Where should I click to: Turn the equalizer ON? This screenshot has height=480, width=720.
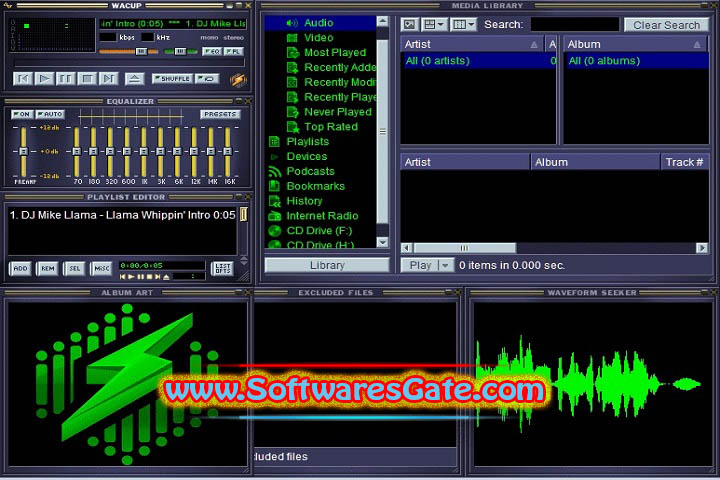point(22,114)
